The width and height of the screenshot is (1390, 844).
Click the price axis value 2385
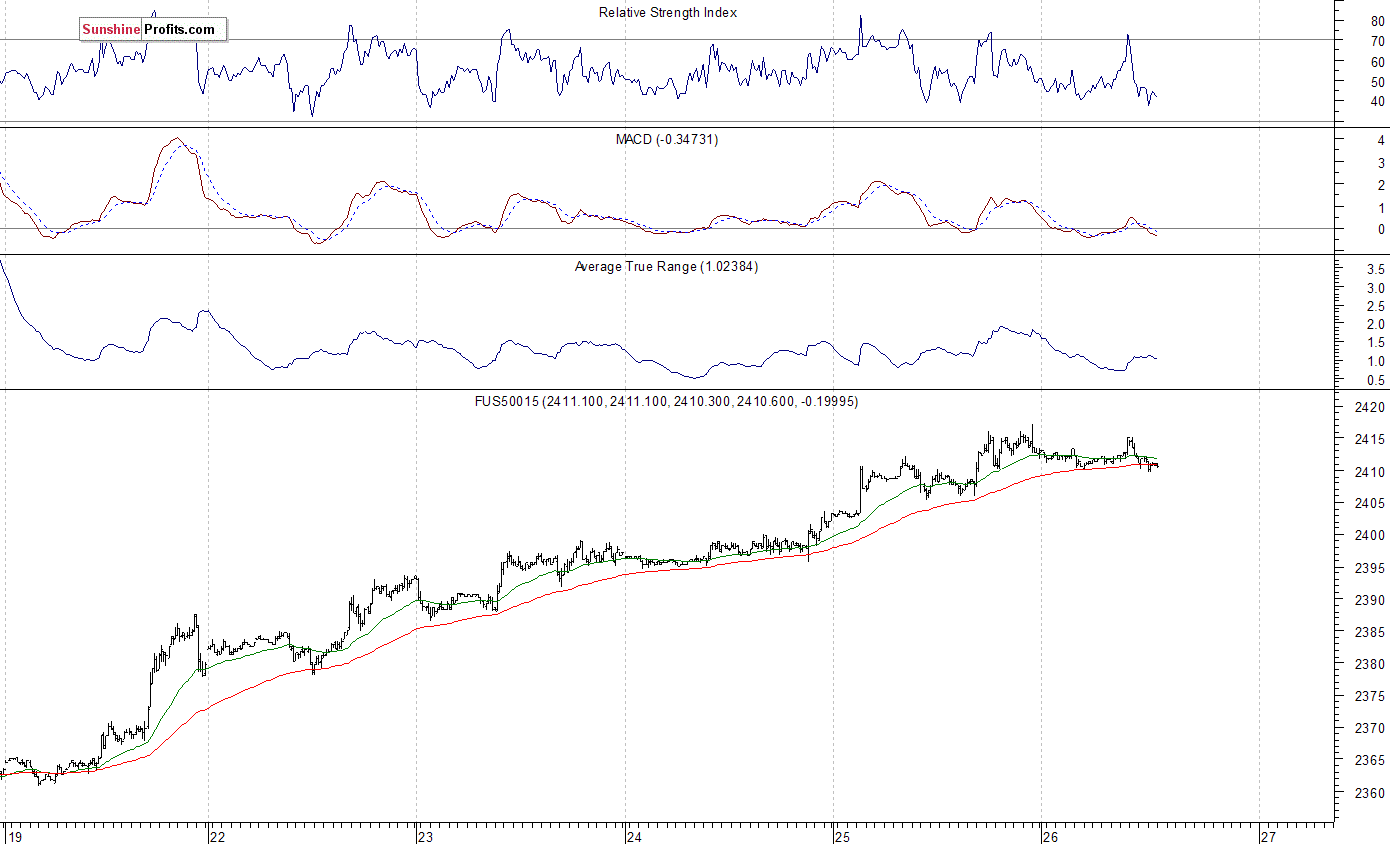tap(1371, 632)
